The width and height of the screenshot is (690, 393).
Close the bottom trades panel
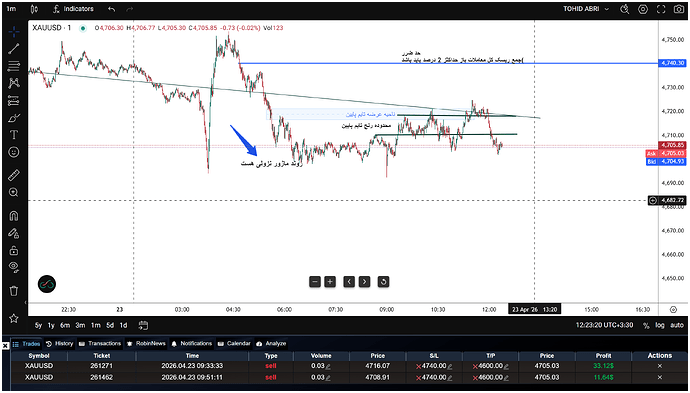[5, 346]
